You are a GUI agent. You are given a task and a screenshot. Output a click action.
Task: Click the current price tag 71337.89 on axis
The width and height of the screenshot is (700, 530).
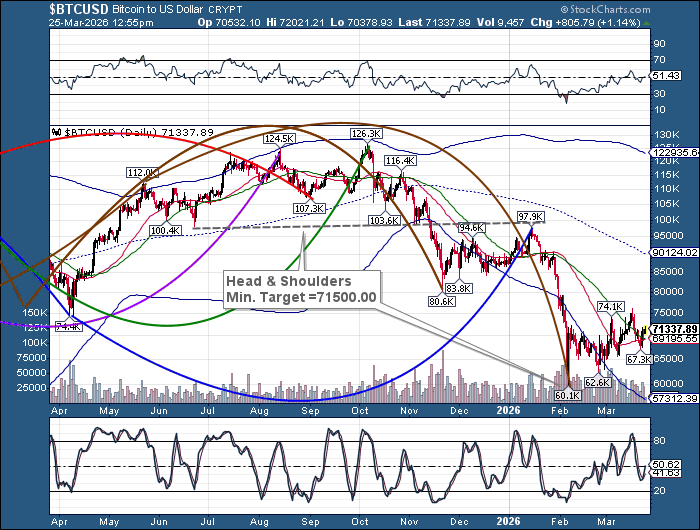(x=672, y=329)
